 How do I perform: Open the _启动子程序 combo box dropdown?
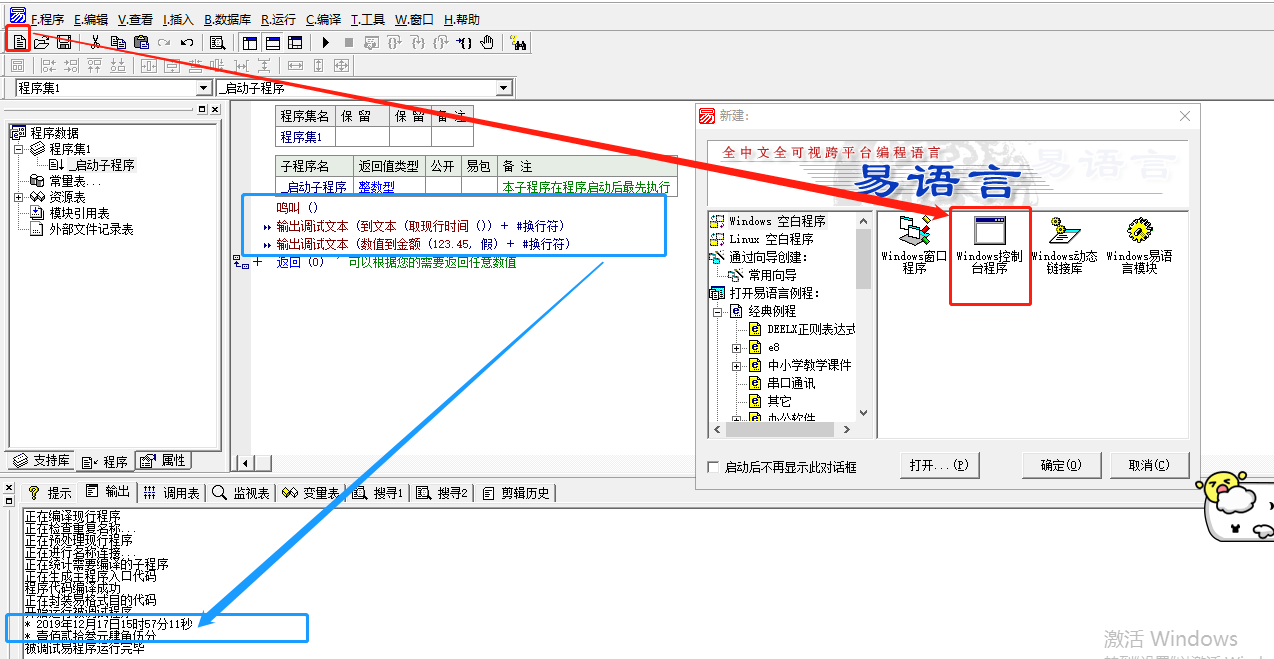tap(504, 88)
